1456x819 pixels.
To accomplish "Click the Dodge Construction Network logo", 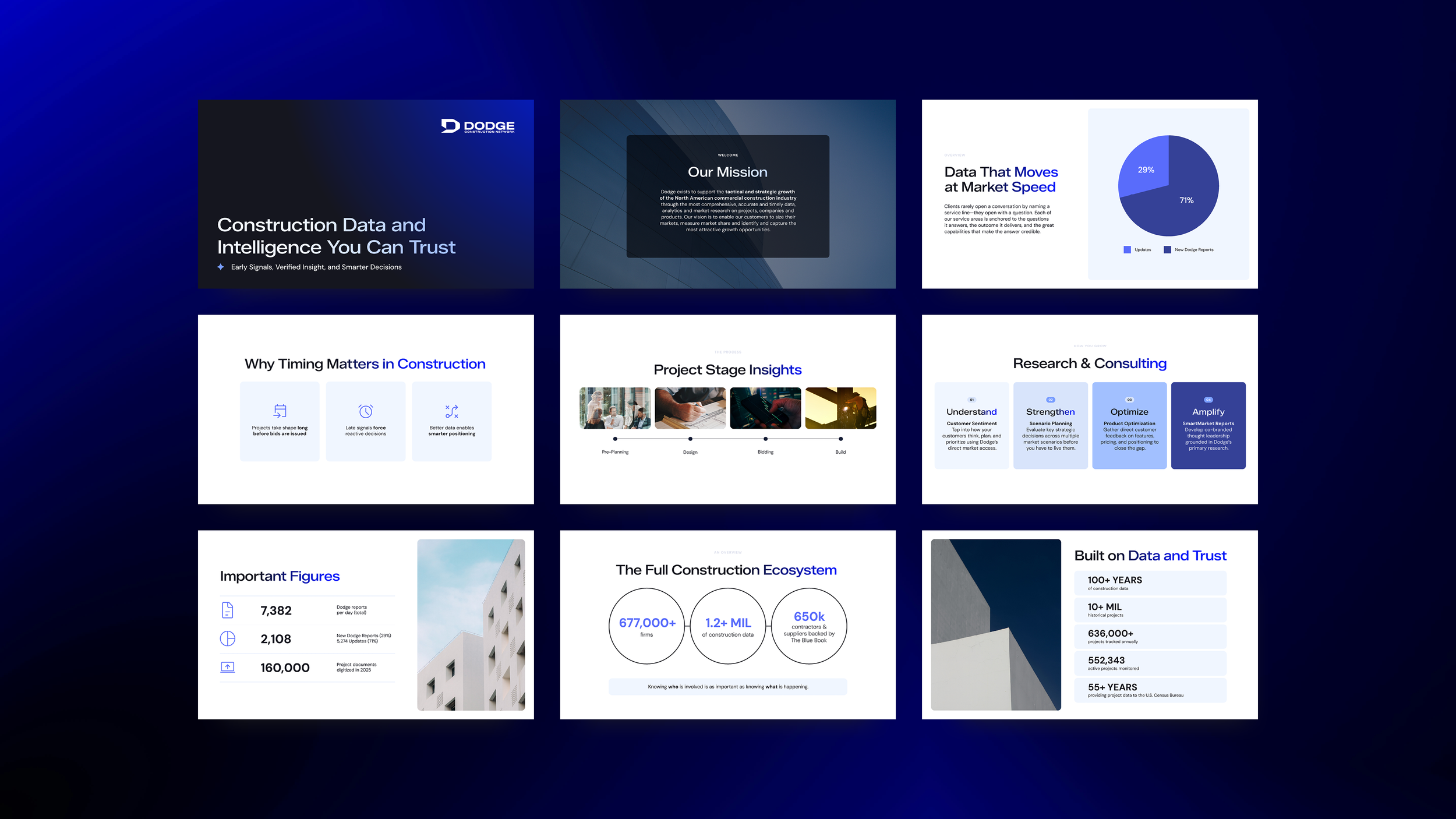I will [478, 126].
